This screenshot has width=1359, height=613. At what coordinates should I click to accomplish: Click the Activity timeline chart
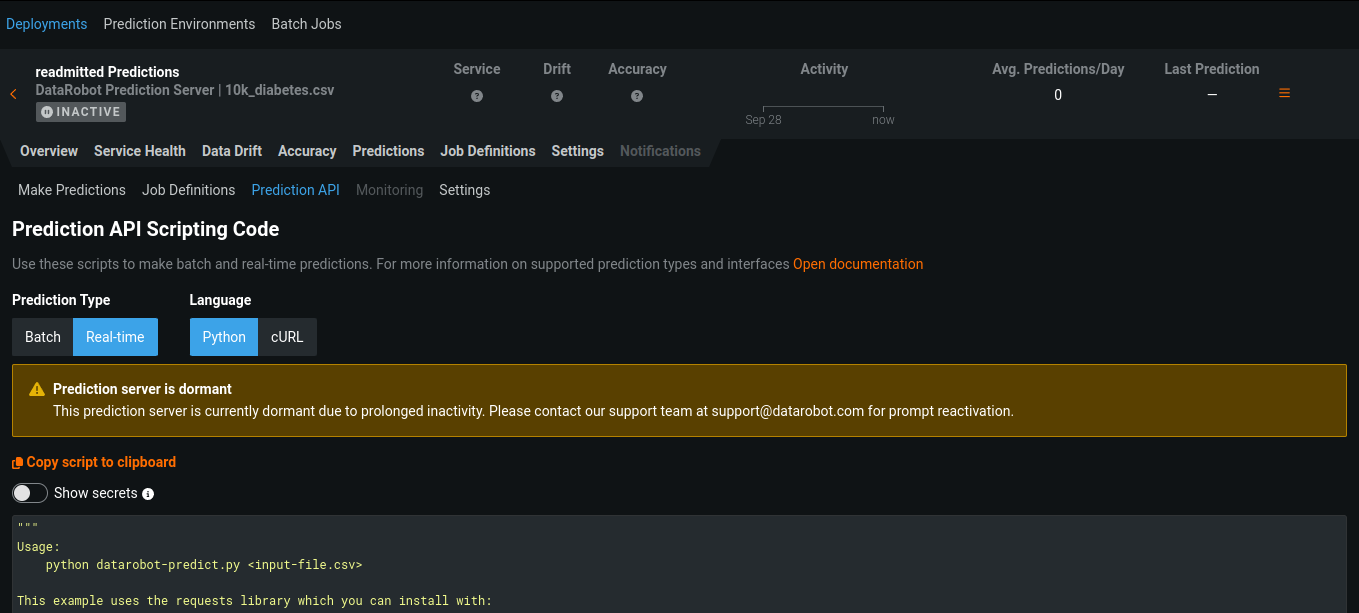(x=823, y=108)
